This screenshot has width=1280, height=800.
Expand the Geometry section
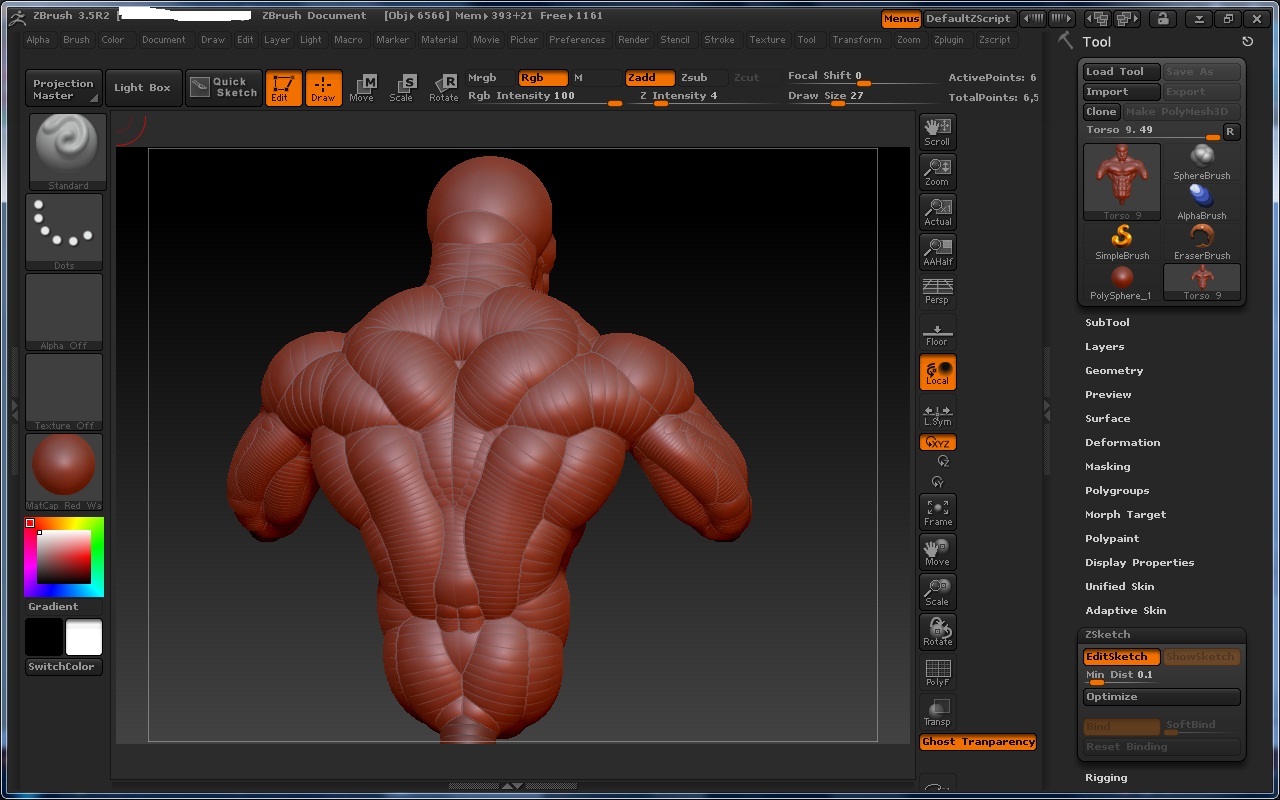point(1113,370)
